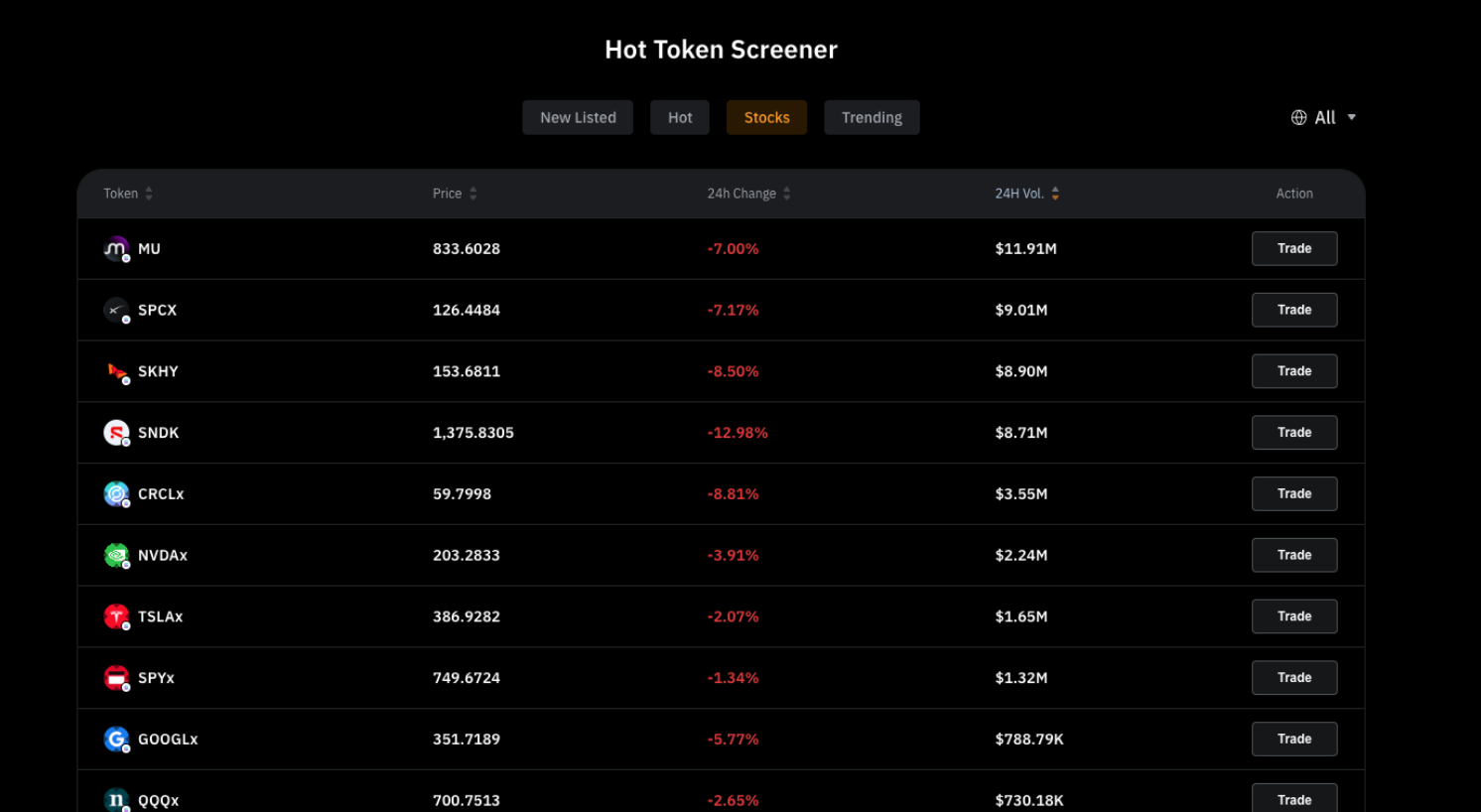The image size is (1481, 812).
Task: Toggle the 24H Vol. sort arrows
Action: click(x=1055, y=194)
